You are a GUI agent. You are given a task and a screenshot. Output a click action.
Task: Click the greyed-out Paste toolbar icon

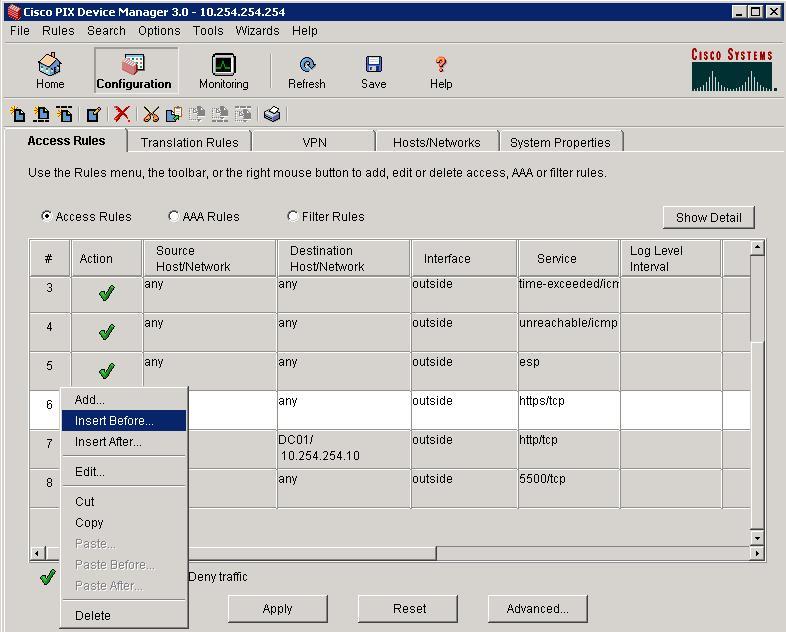[197, 114]
